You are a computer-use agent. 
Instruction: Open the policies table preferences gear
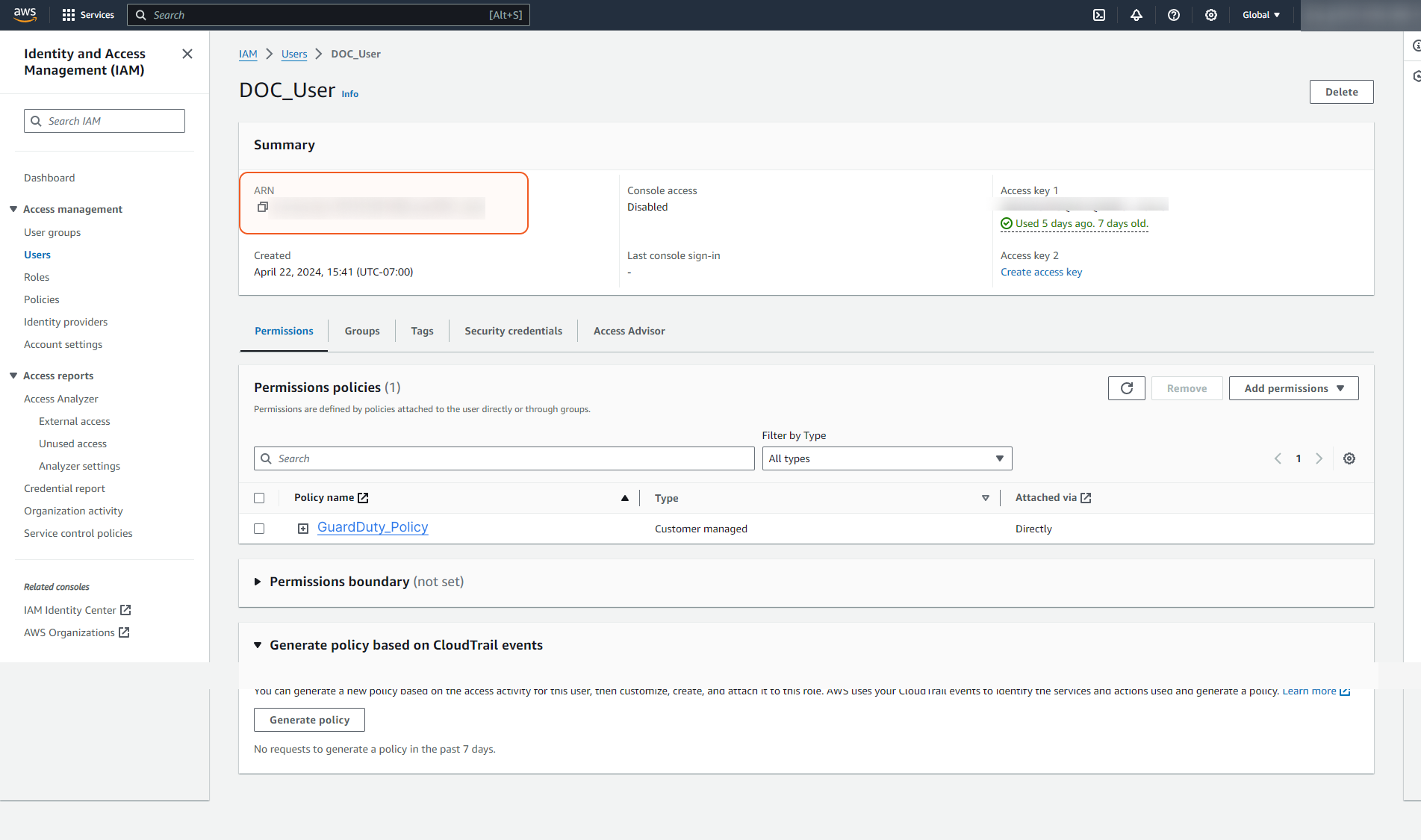pyautogui.click(x=1349, y=458)
